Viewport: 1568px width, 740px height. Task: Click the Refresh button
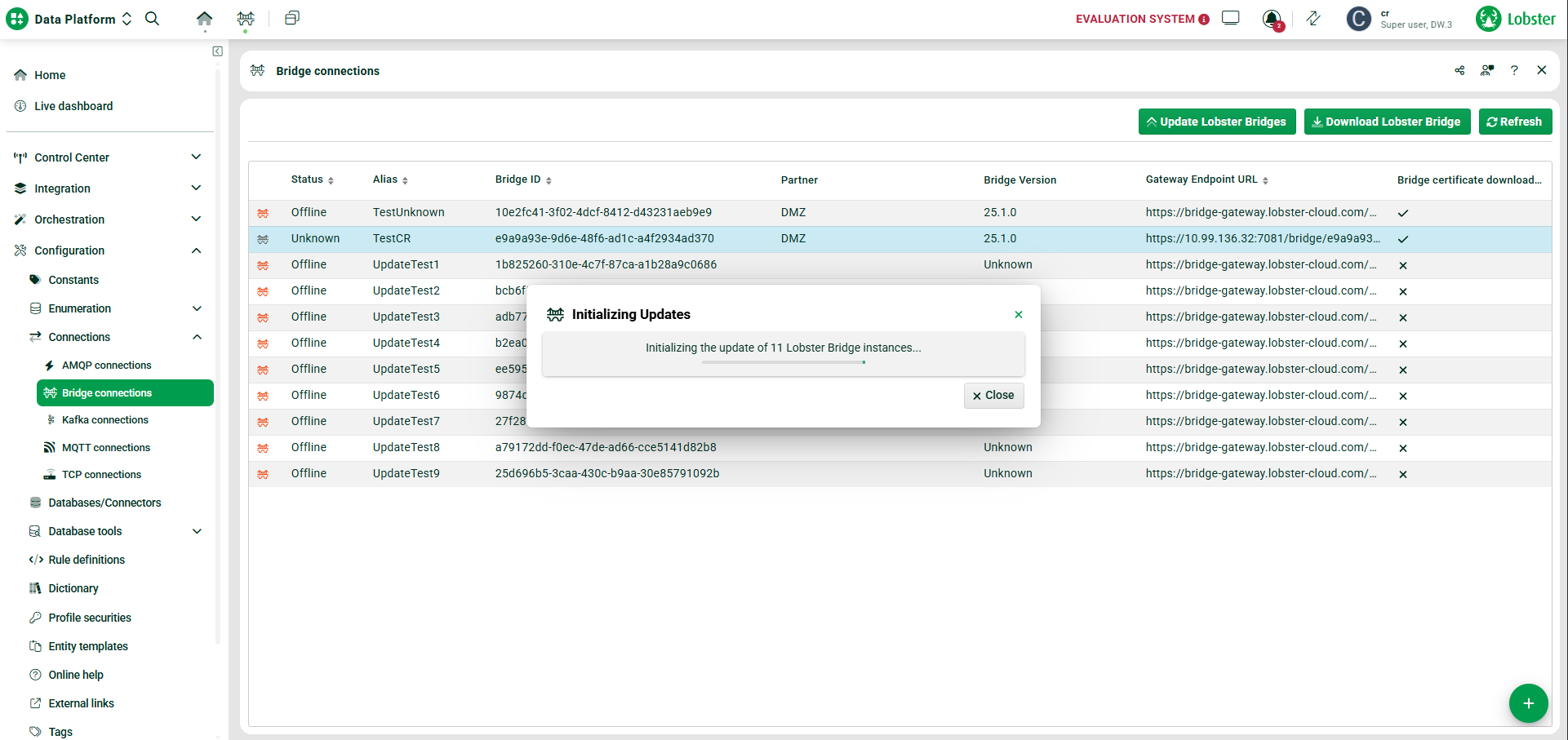coord(1515,122)
